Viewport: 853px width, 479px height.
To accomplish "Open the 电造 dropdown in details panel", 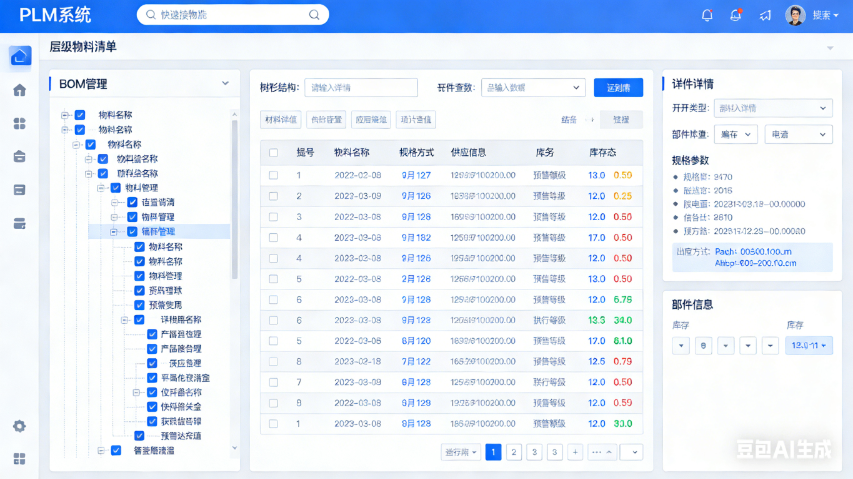I will point(799,134).
